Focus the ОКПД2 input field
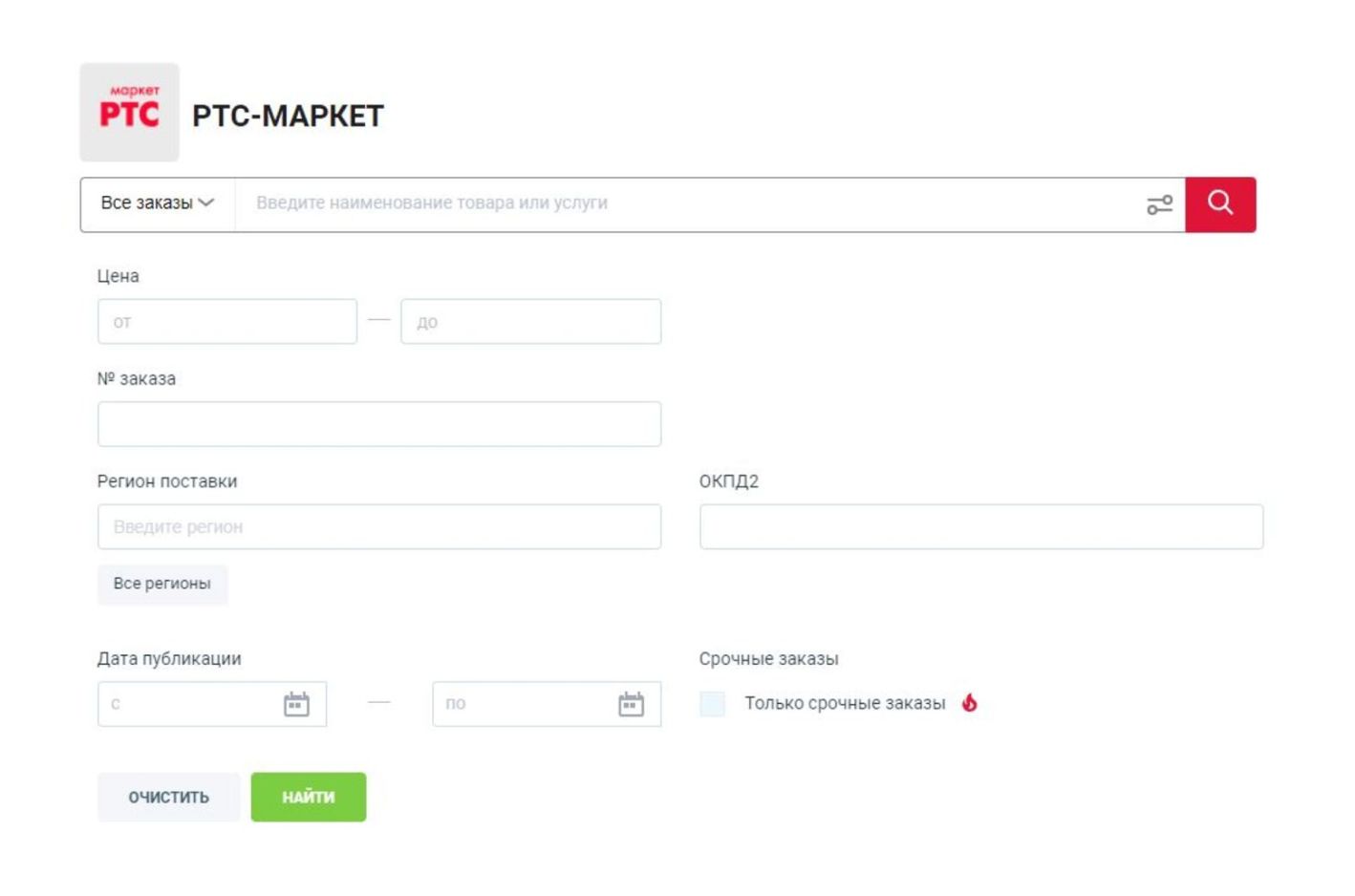 980,526
